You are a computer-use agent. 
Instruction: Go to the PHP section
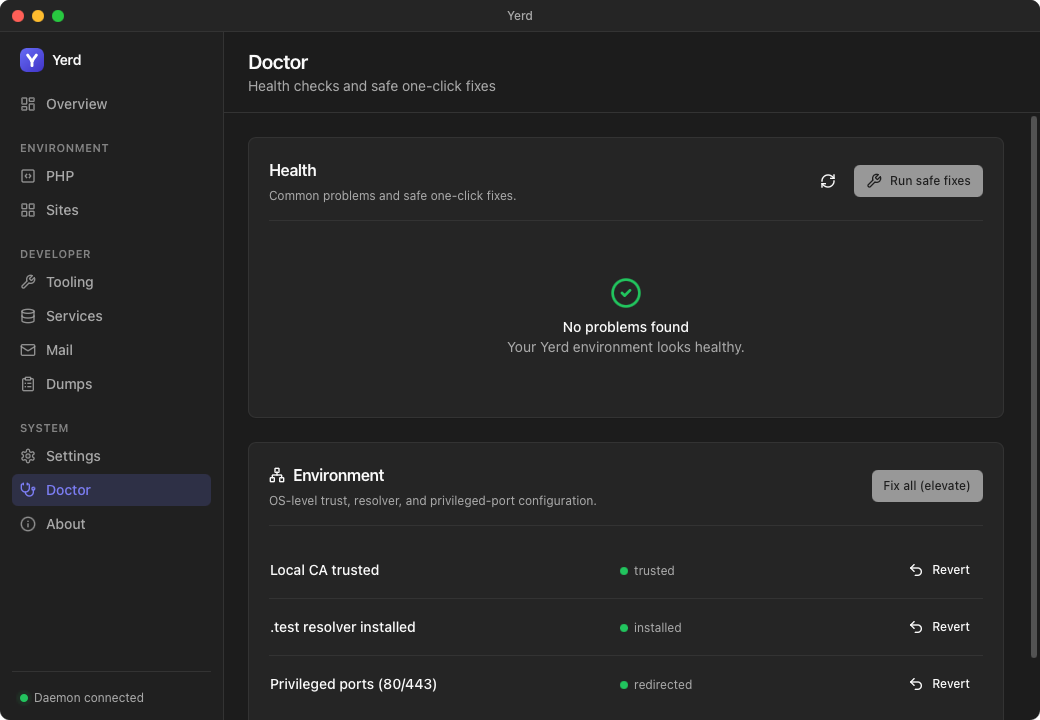(x=111, y=176)
